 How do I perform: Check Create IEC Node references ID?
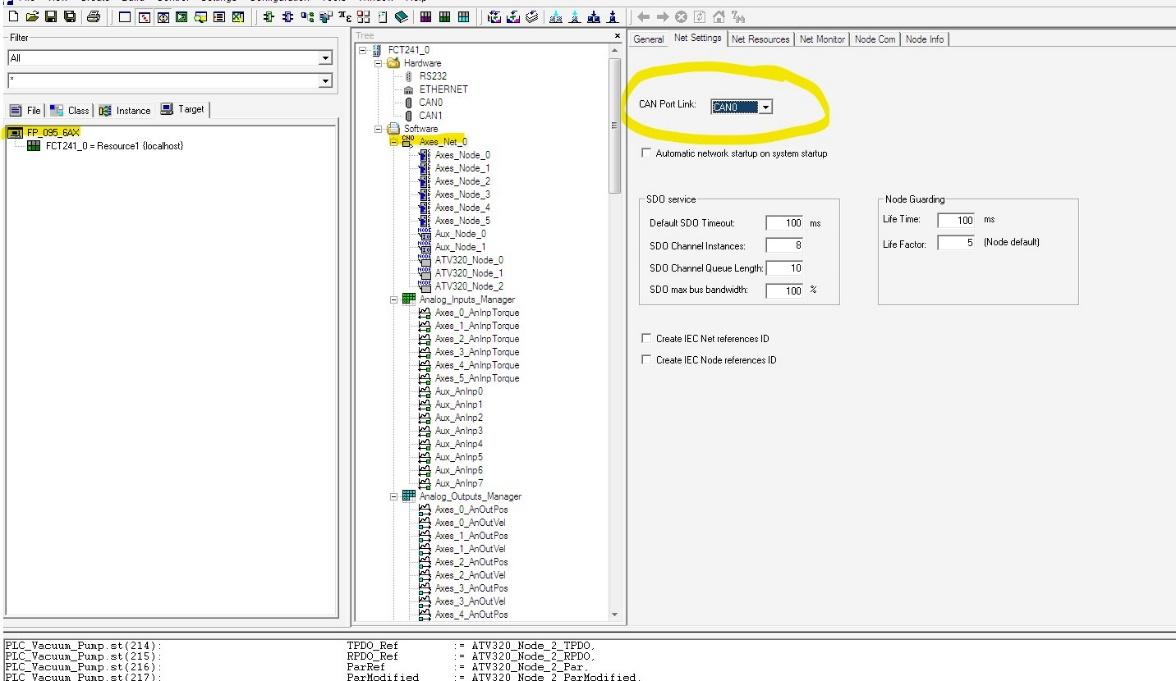click(x=645, y=360)
